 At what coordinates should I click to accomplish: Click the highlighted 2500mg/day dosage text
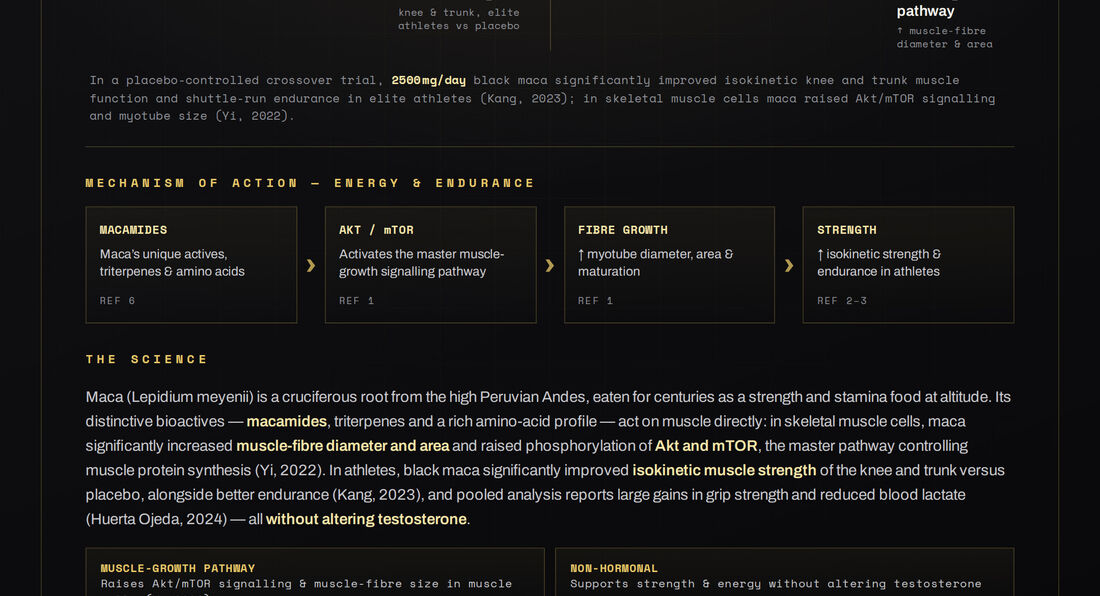(429, 80)
